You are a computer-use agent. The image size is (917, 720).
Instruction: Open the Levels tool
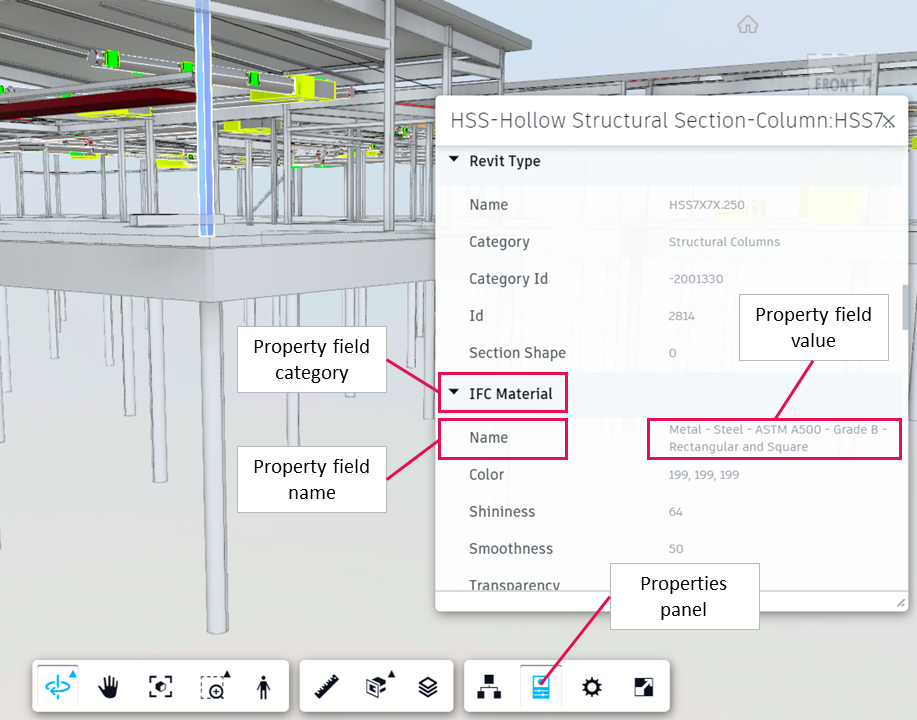coord(428,686)
